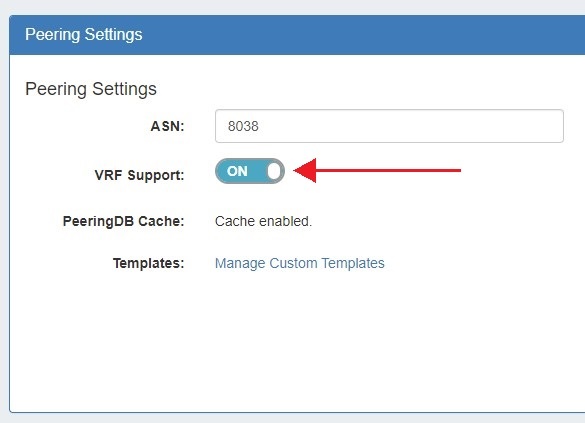
Task: Open Manage Custom Templates link
Action: pyautogui.click(x=300, y=263)
